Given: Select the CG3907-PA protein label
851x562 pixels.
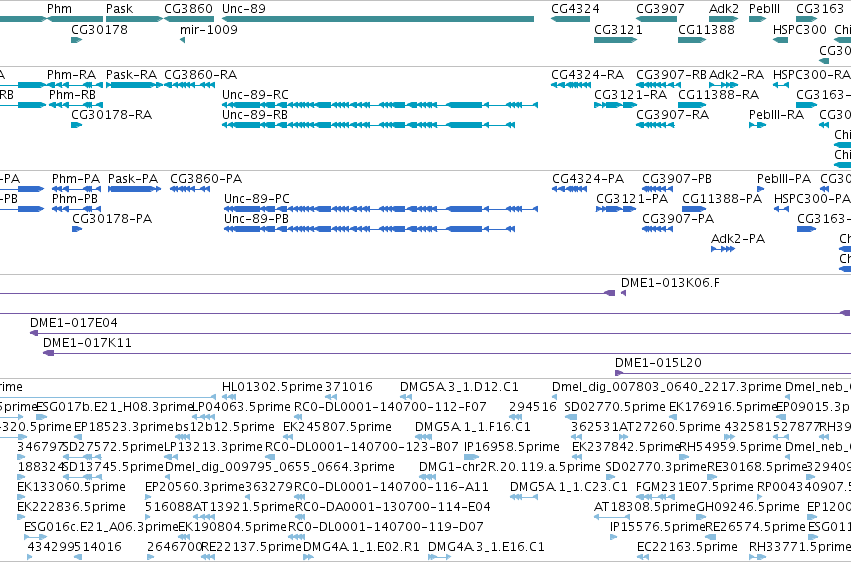Looking at the screenshot, I should point(678,219).
